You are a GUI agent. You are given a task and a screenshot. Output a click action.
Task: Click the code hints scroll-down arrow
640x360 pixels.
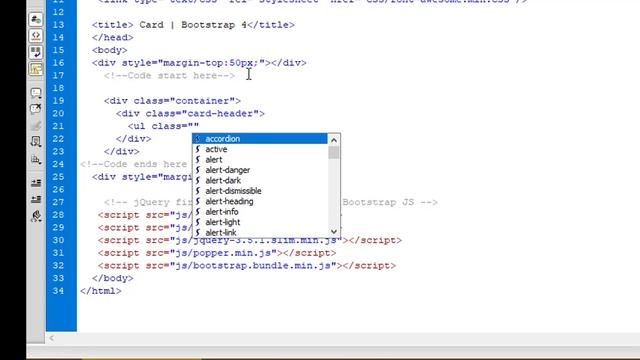point(334,231)
